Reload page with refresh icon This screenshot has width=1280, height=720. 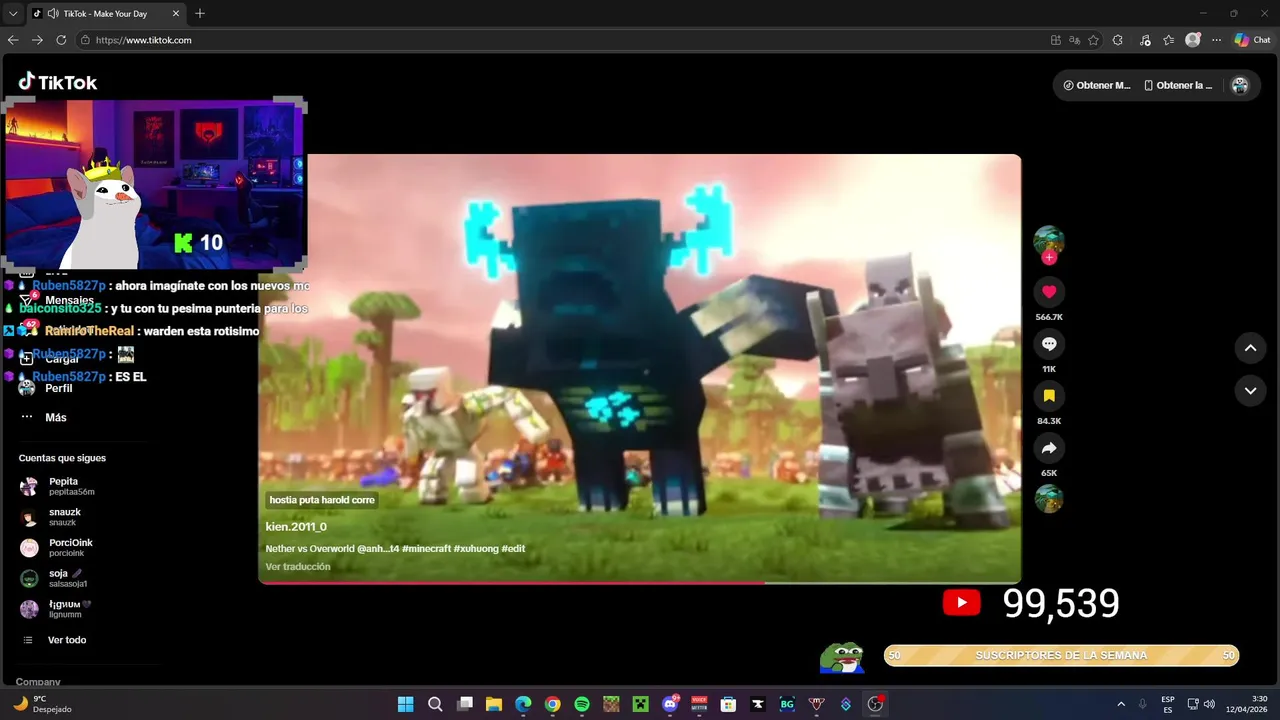(61, 40)
